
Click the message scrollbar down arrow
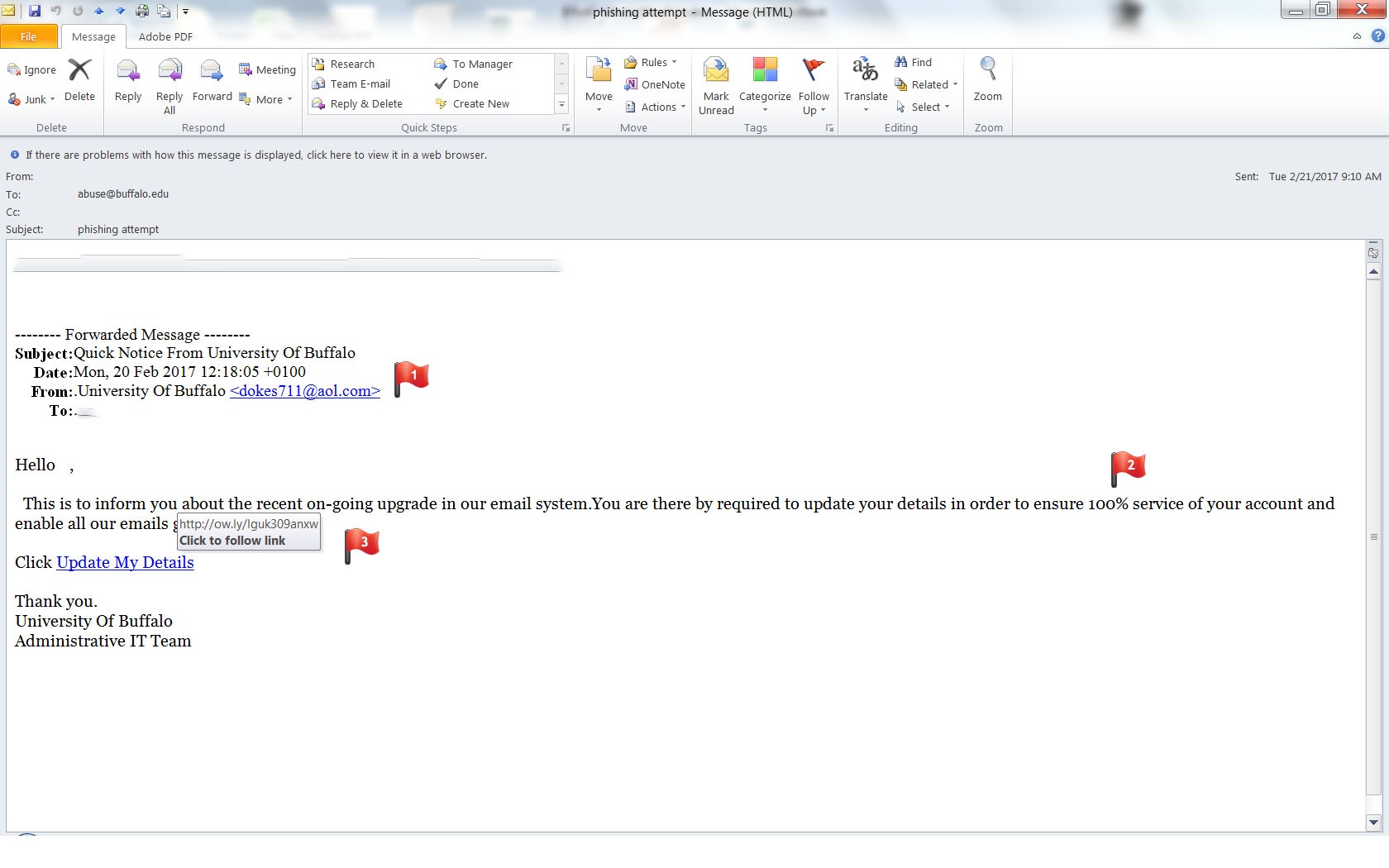coord(1373,823)
